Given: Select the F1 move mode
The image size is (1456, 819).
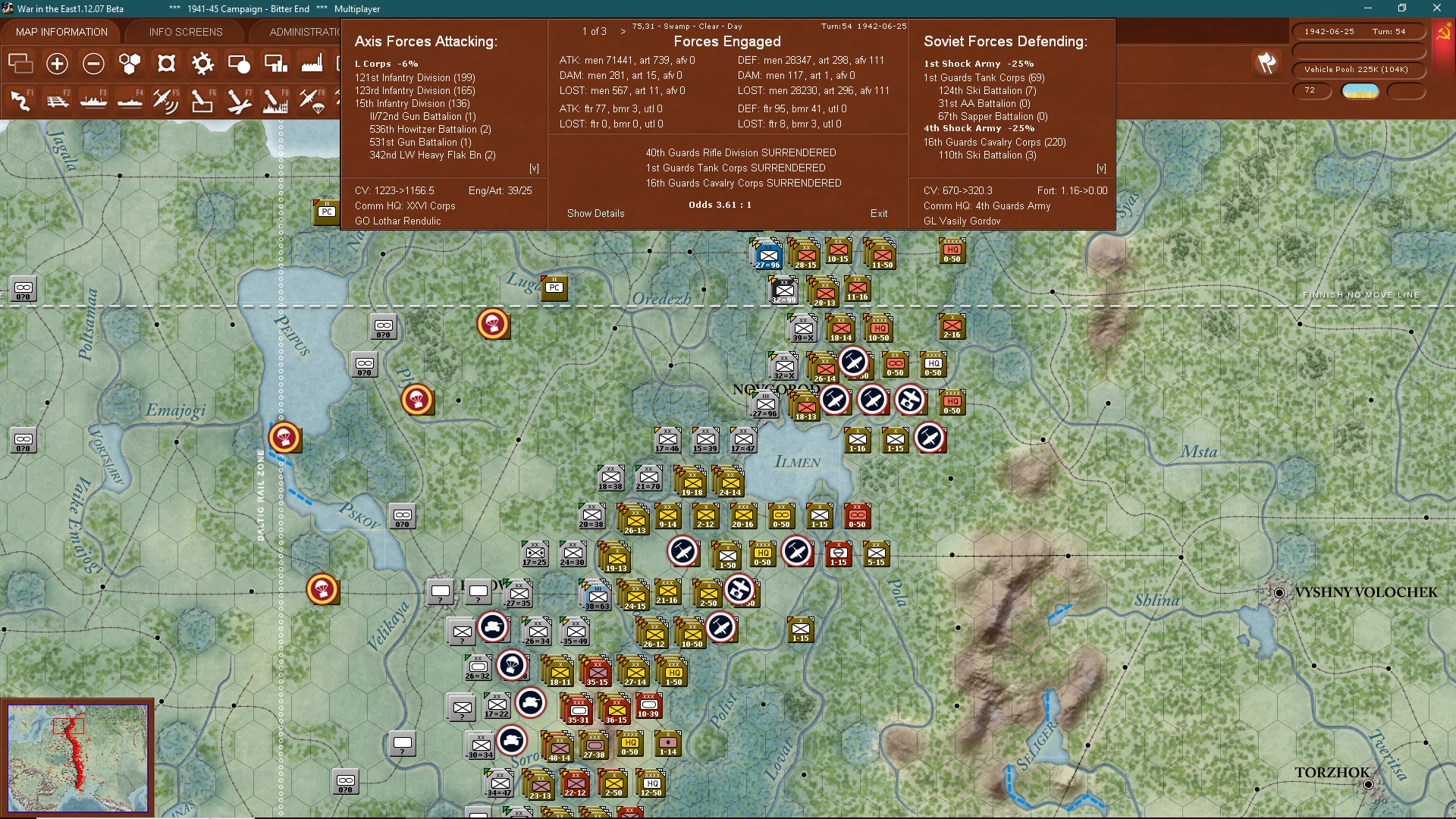Looking at the screenshot, I should pyautogui.click(x=20, y=100).
